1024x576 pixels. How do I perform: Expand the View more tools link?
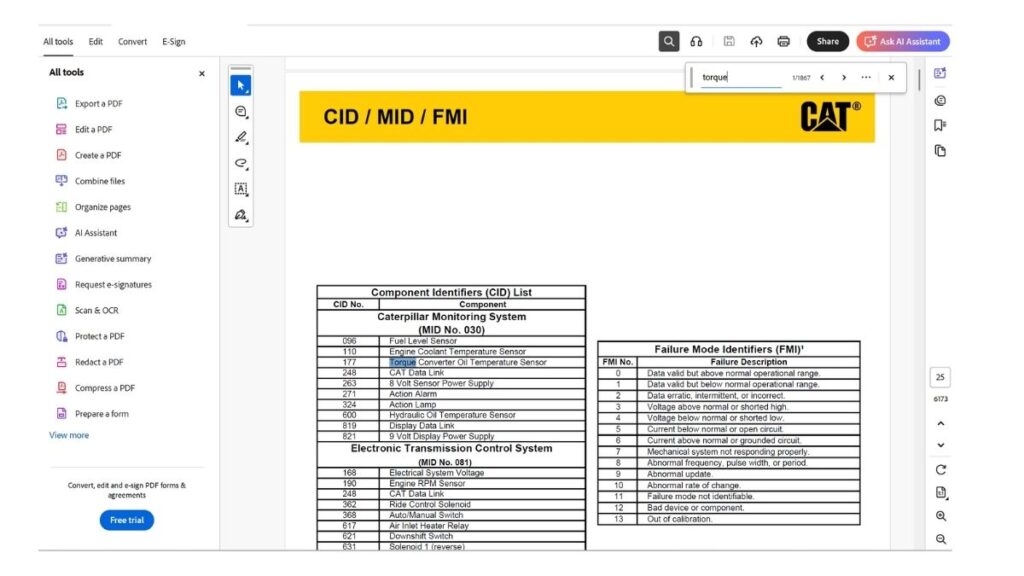[69, 435]
